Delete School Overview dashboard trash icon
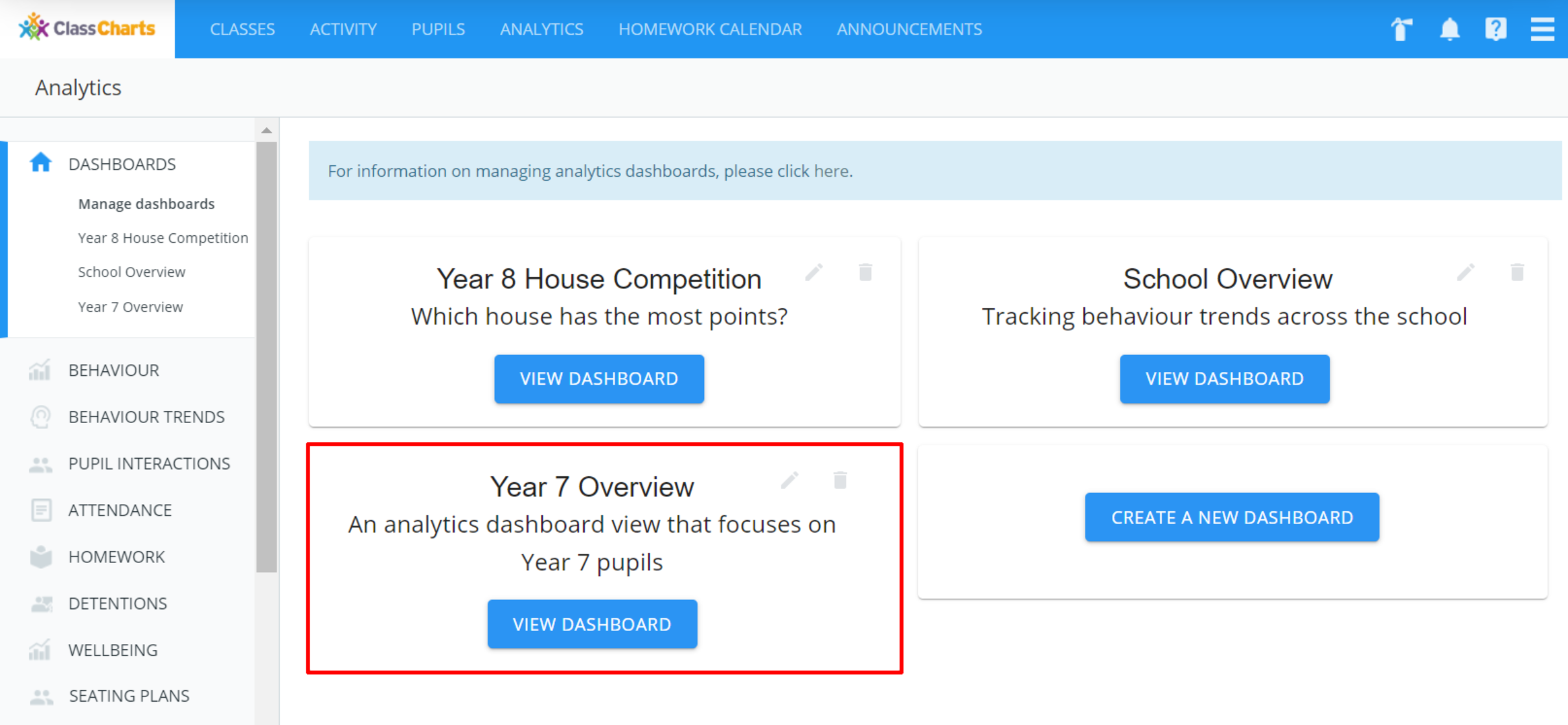Viewport: 1568px width, 725px height. [x=1517, y=272]
